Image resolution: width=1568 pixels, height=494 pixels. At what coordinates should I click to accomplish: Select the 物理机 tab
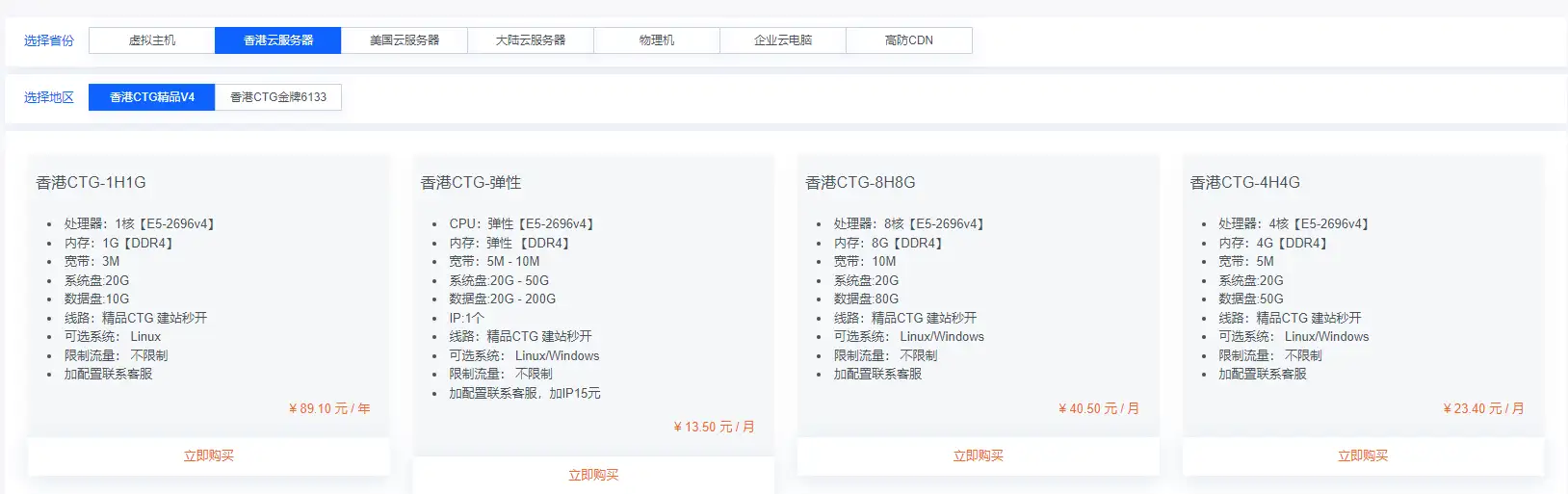tap(657, 40)
